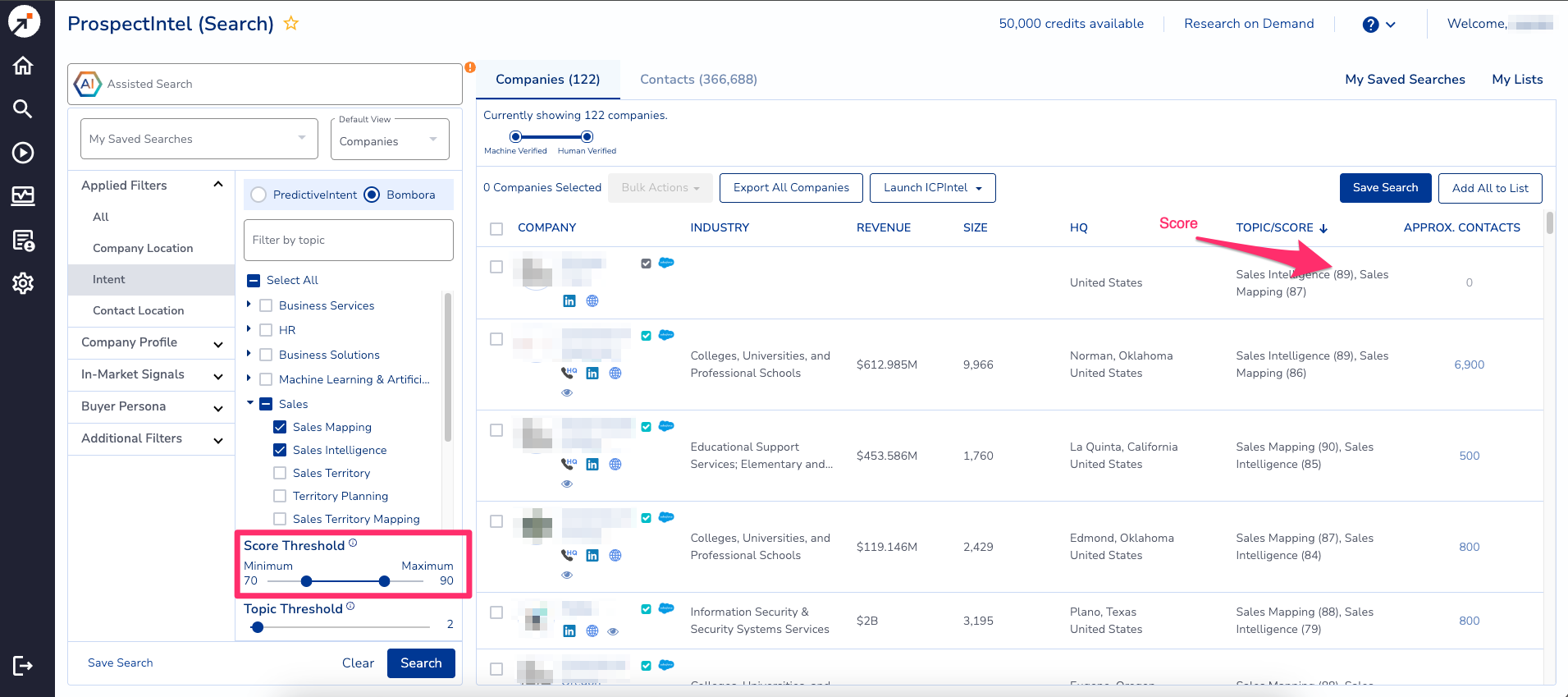Click the logout icon at sidebar bottom

click(23, 665)
